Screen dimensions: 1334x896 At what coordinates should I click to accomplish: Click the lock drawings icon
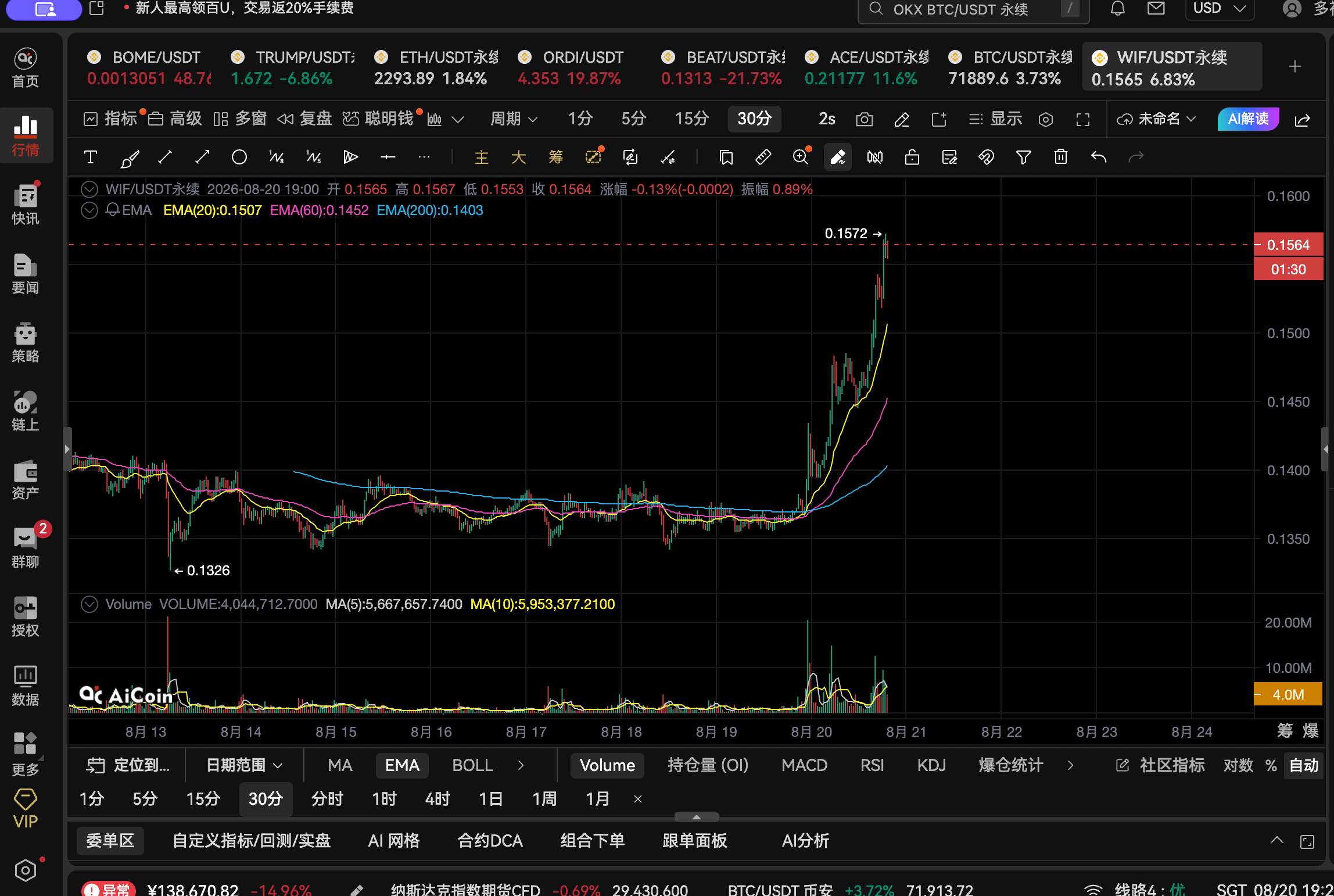912,157
